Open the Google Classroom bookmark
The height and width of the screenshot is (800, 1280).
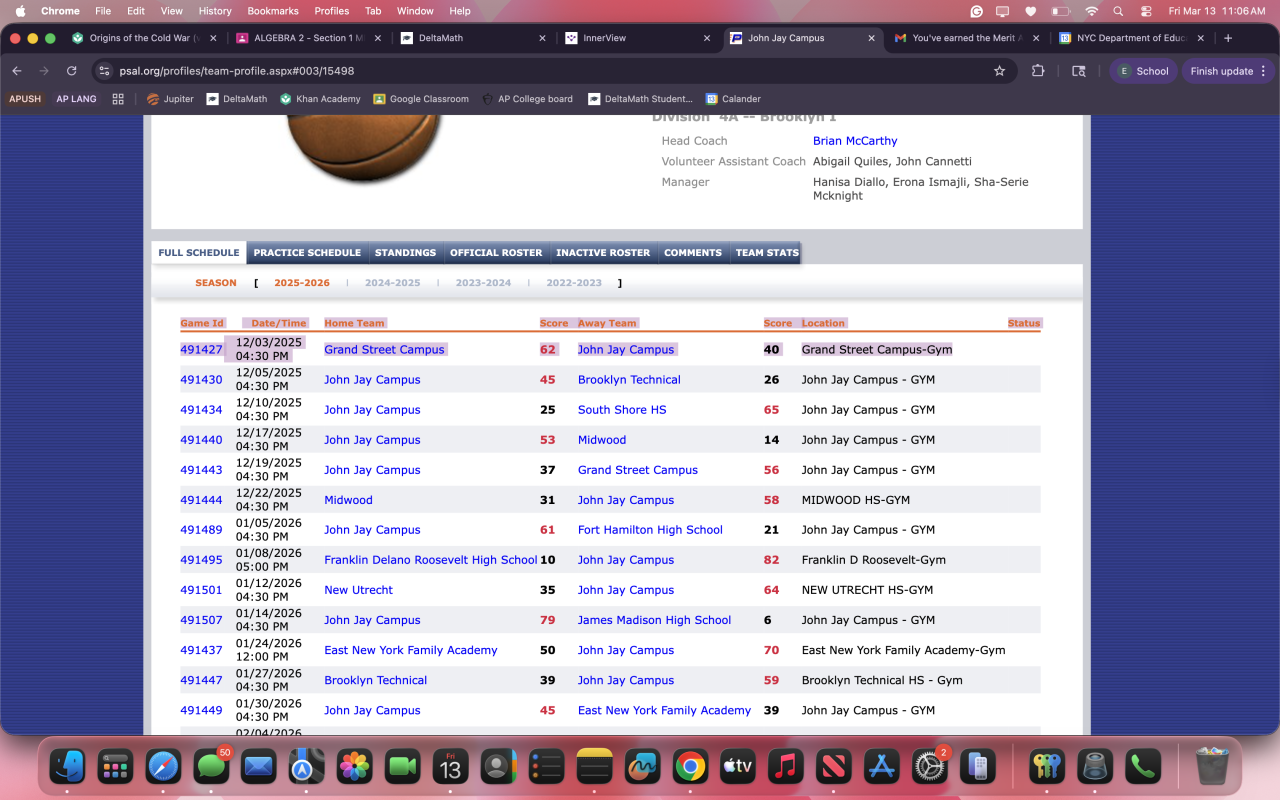(421, 99)
